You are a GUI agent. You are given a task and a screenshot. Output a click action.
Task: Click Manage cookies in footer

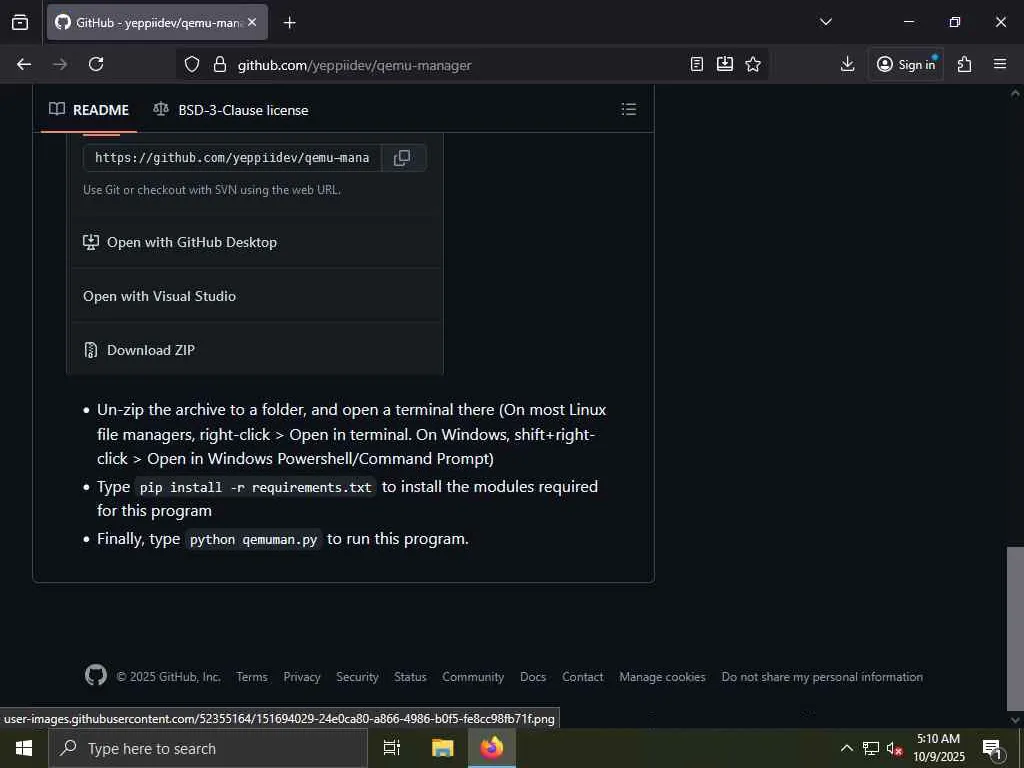point(662,677)
